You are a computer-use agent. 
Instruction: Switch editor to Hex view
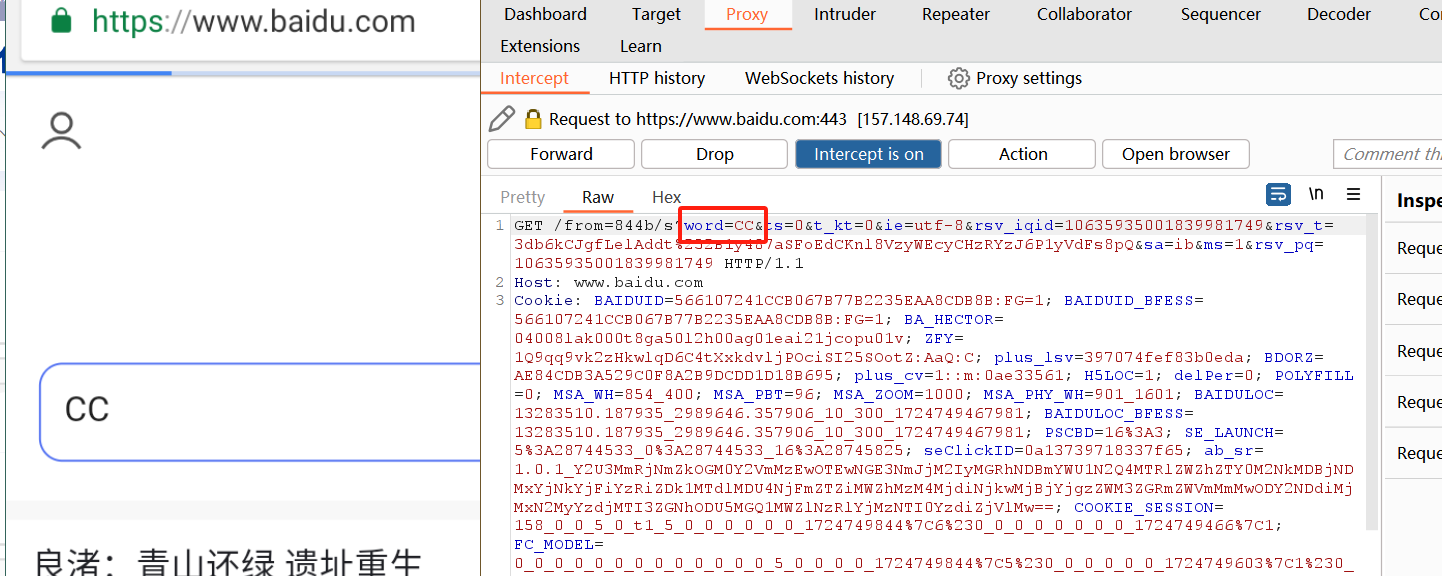[666, 197]
